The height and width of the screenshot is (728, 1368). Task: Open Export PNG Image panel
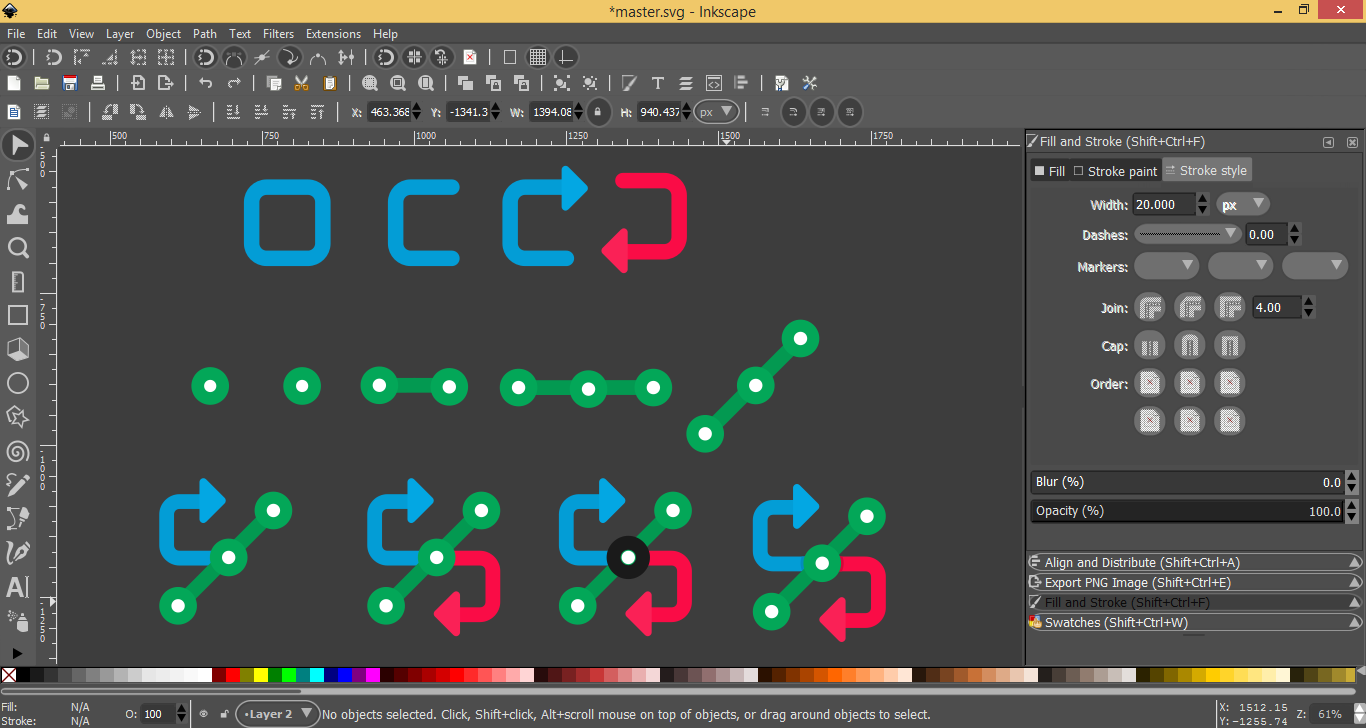click(1195, 583)
